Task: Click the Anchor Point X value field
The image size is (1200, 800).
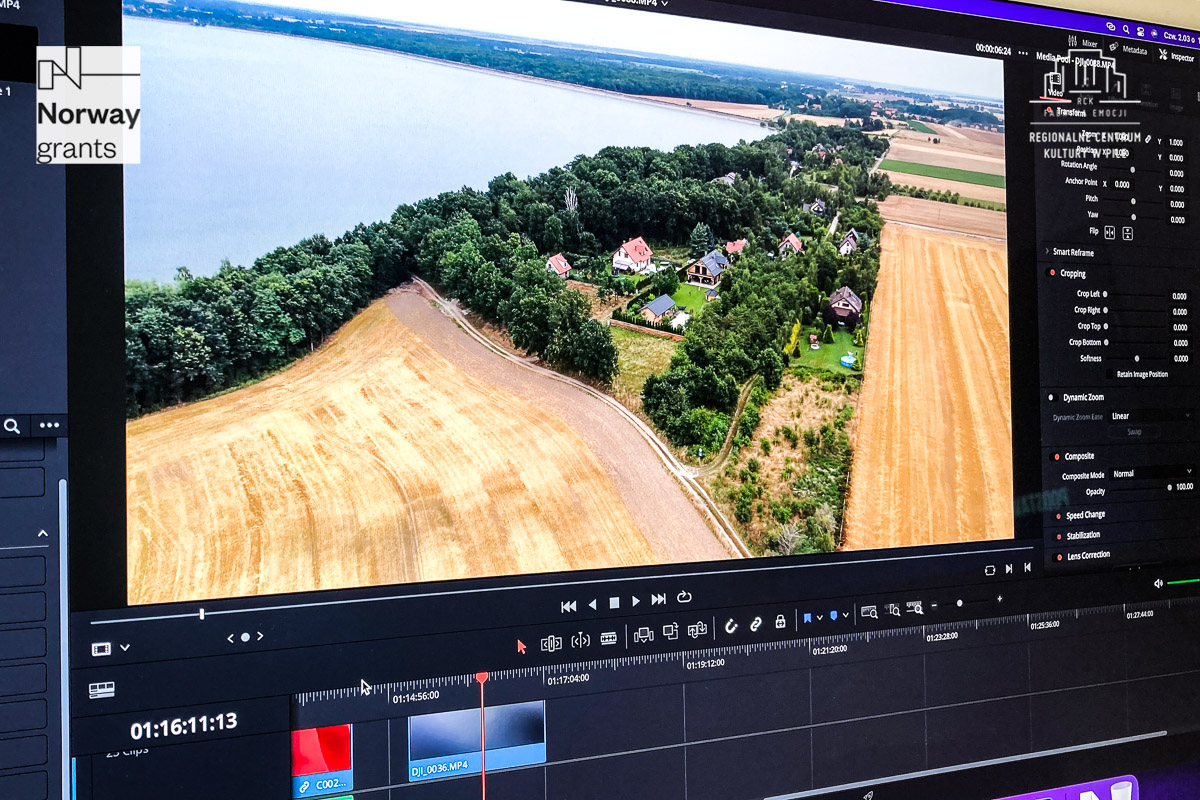Action: pos(1123,185)
